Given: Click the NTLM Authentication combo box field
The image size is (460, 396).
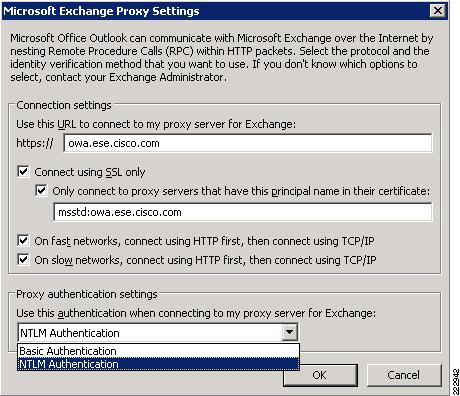Looking at the screenshot, I should pos(150,332).
